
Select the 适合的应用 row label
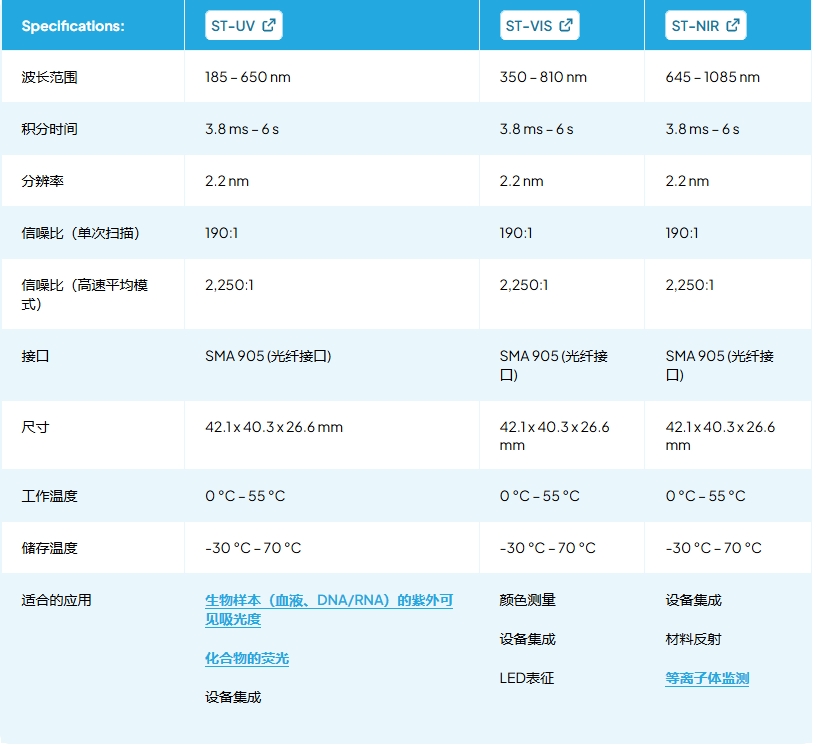pyautogui.click(x=56, y=601)
